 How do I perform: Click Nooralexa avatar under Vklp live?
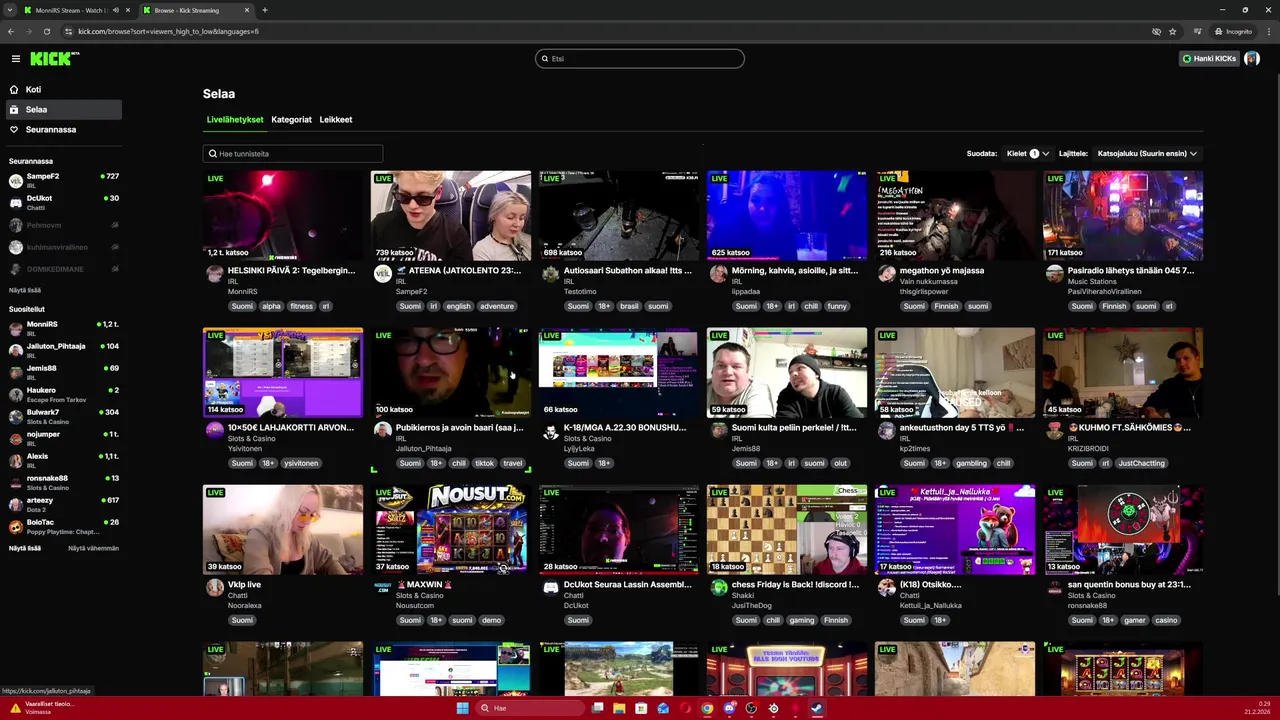coord(214,589)
